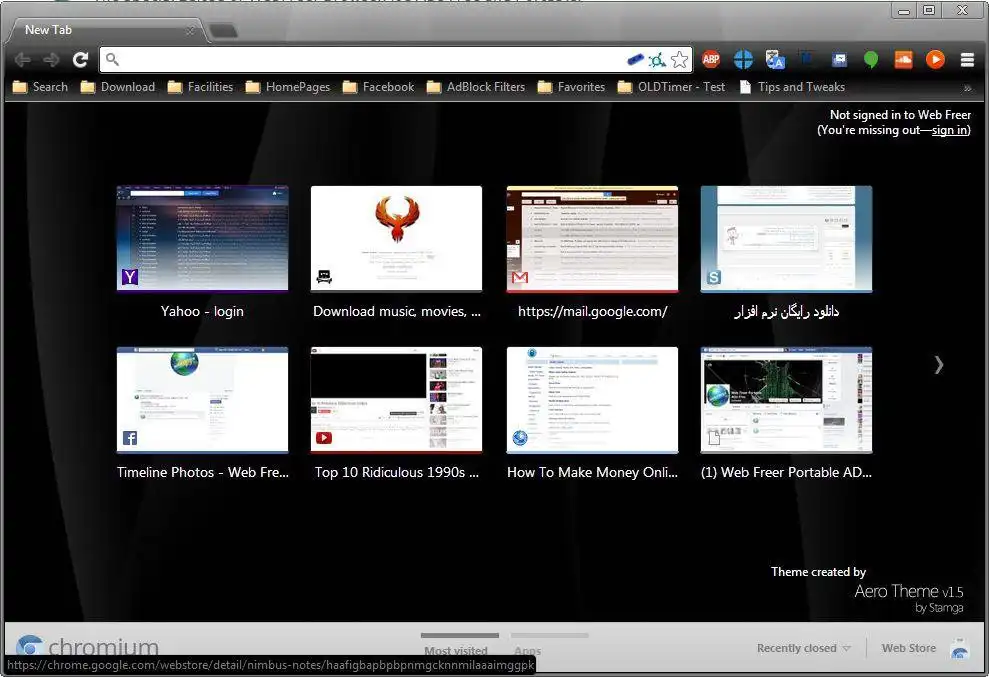Open the HomePages bookmarks folder

tap(288, 87)
